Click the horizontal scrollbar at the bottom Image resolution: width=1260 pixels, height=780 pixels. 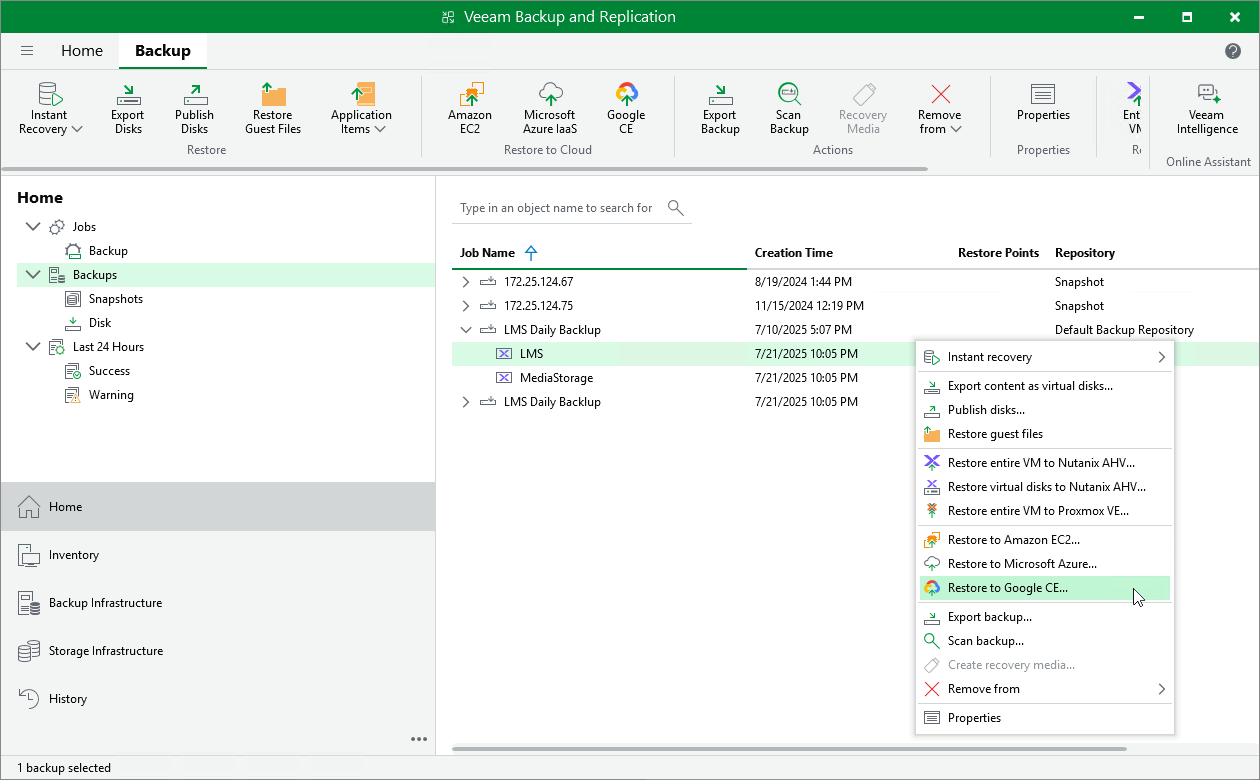point(788,748)
